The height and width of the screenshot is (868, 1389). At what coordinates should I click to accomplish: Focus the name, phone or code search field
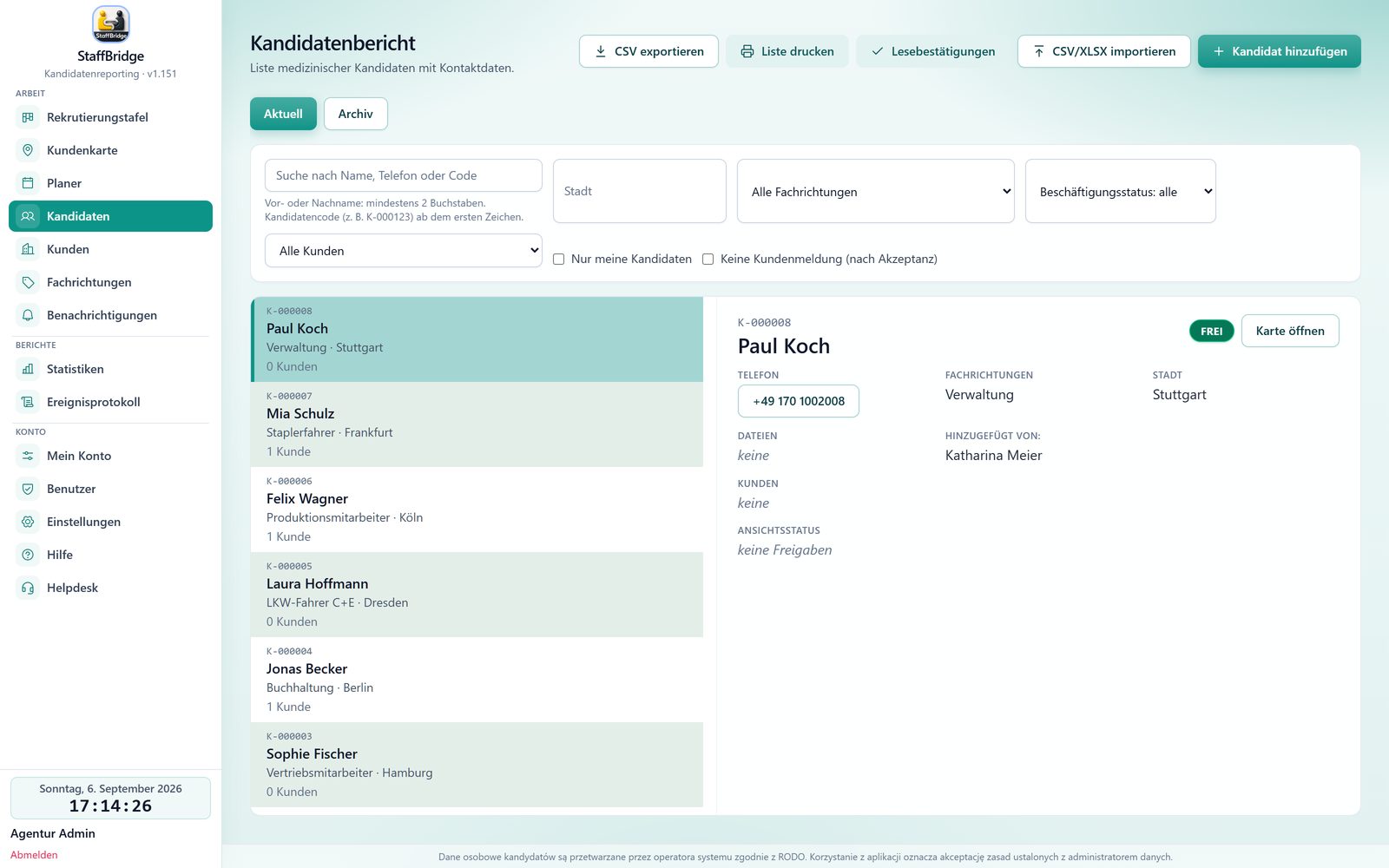pyautogui.click(x=404, y=175)
